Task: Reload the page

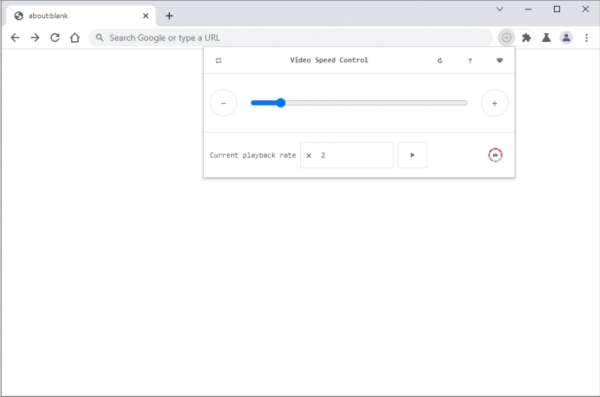Action: pyautogui.click(x=55, y=38)
